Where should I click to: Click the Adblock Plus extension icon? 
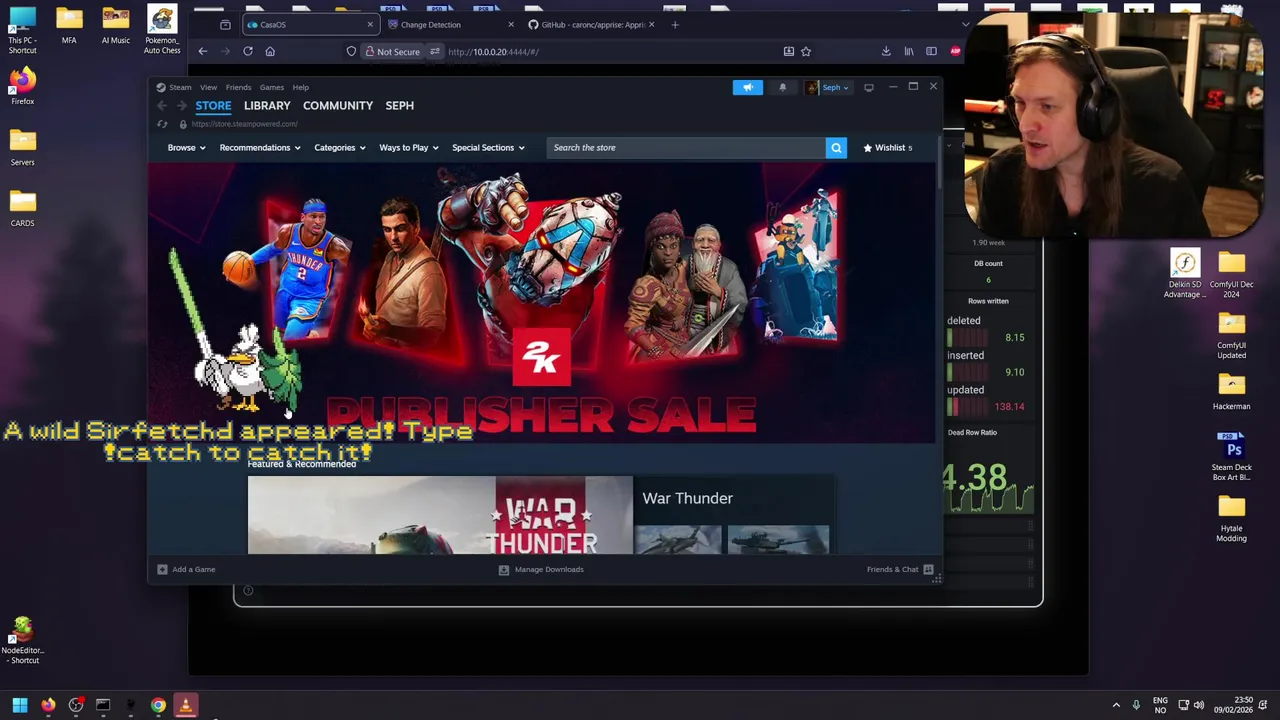click(956, 51)
